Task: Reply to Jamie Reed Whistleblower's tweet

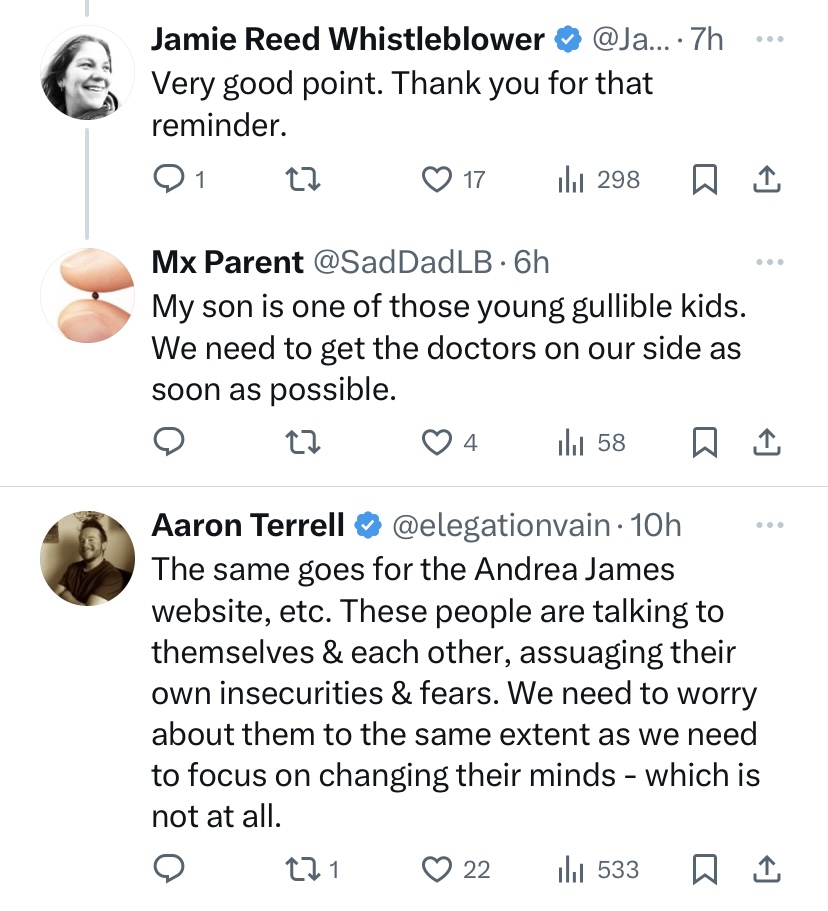Action: point(169,180)
